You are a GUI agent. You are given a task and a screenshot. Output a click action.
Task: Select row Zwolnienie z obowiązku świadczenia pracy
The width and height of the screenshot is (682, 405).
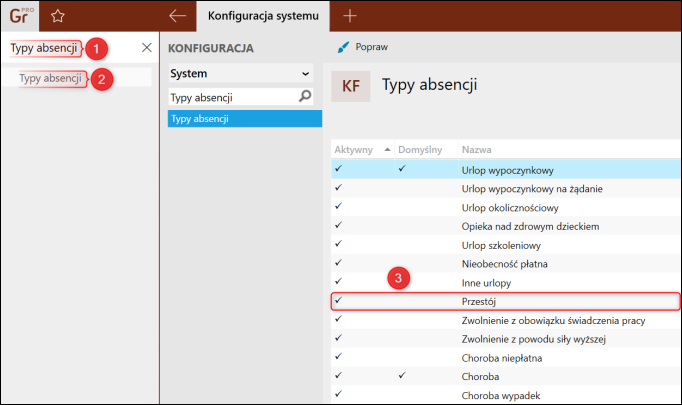click(506, 320)
